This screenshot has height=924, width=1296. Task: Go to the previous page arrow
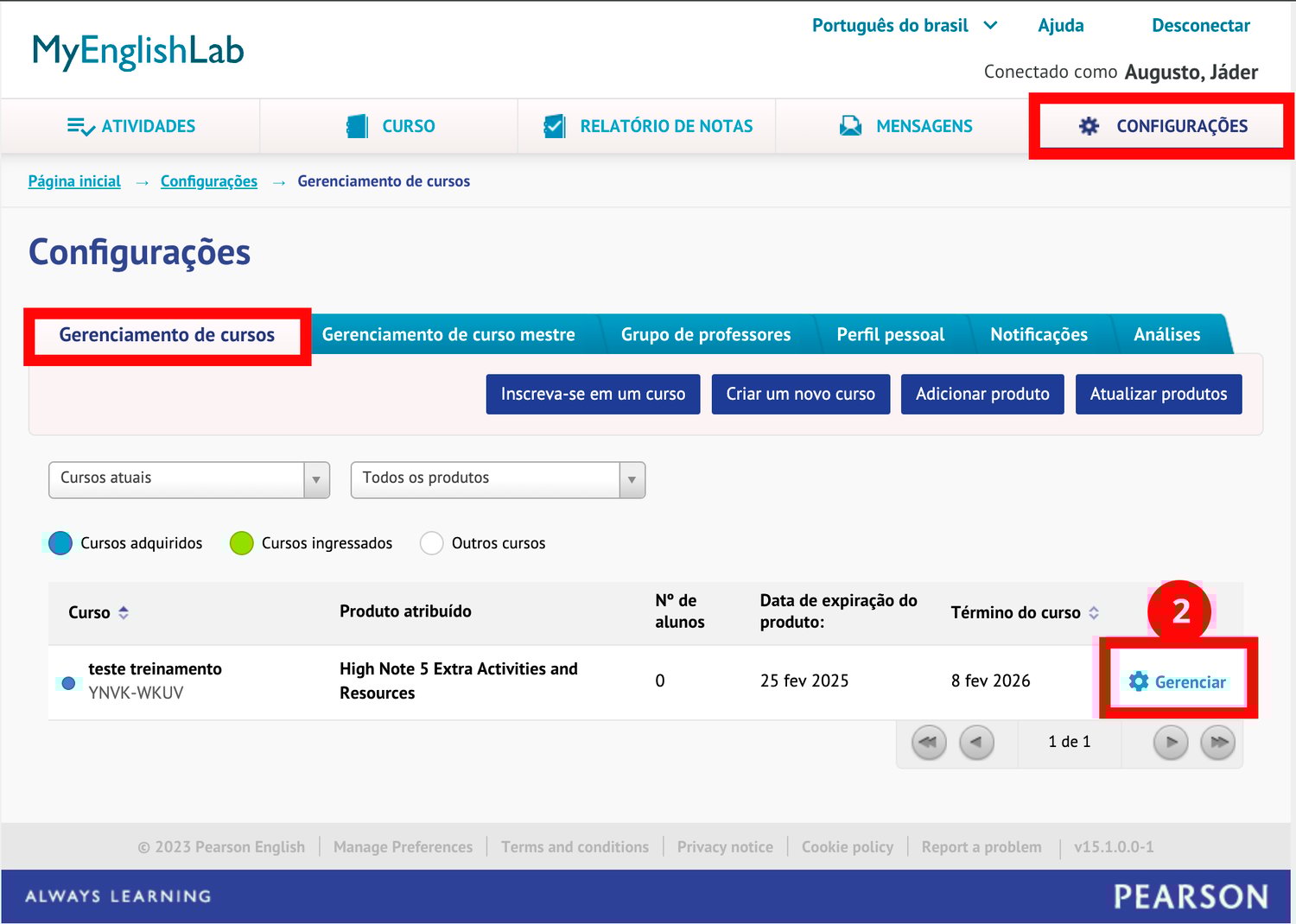point(976,742)
